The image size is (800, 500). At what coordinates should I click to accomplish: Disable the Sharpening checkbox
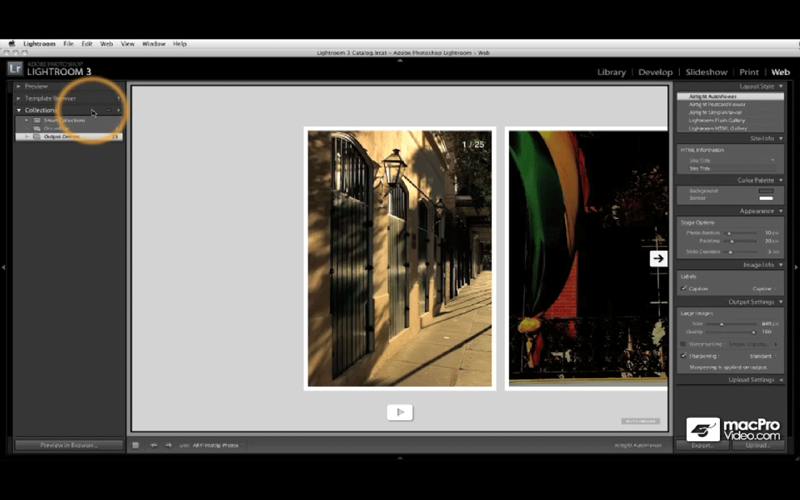(684, 356)
